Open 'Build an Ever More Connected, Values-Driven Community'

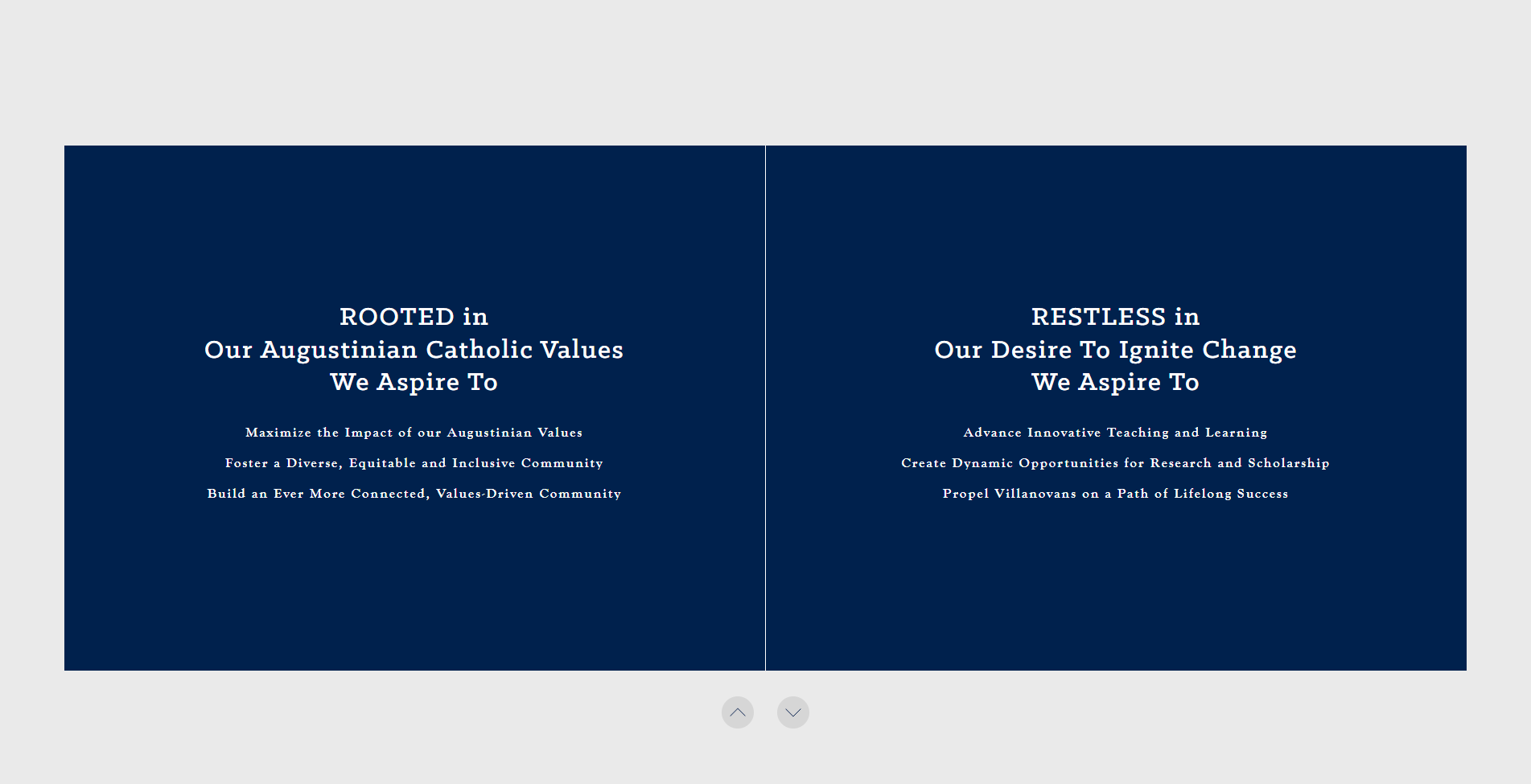414,494
